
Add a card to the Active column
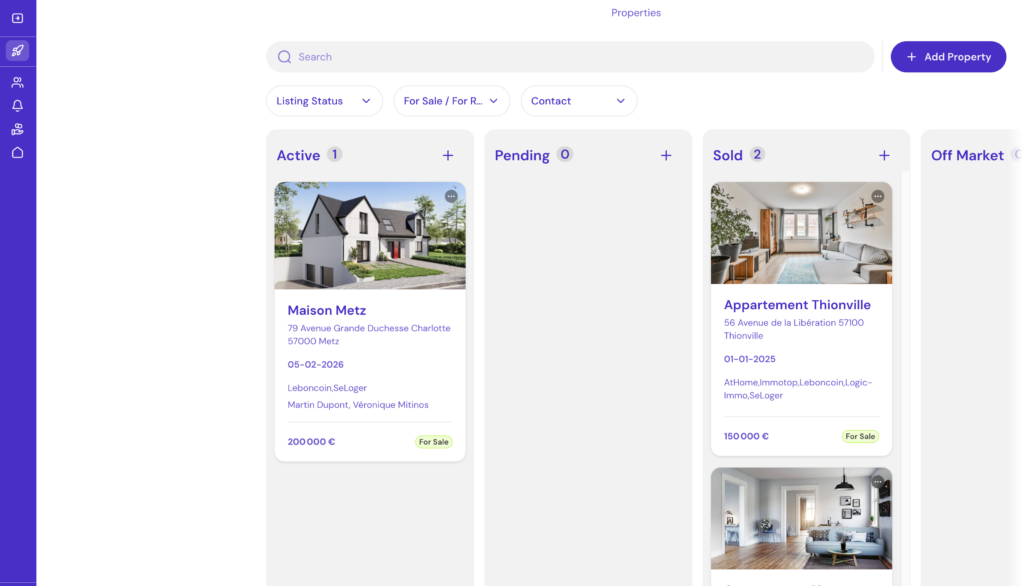448,155
